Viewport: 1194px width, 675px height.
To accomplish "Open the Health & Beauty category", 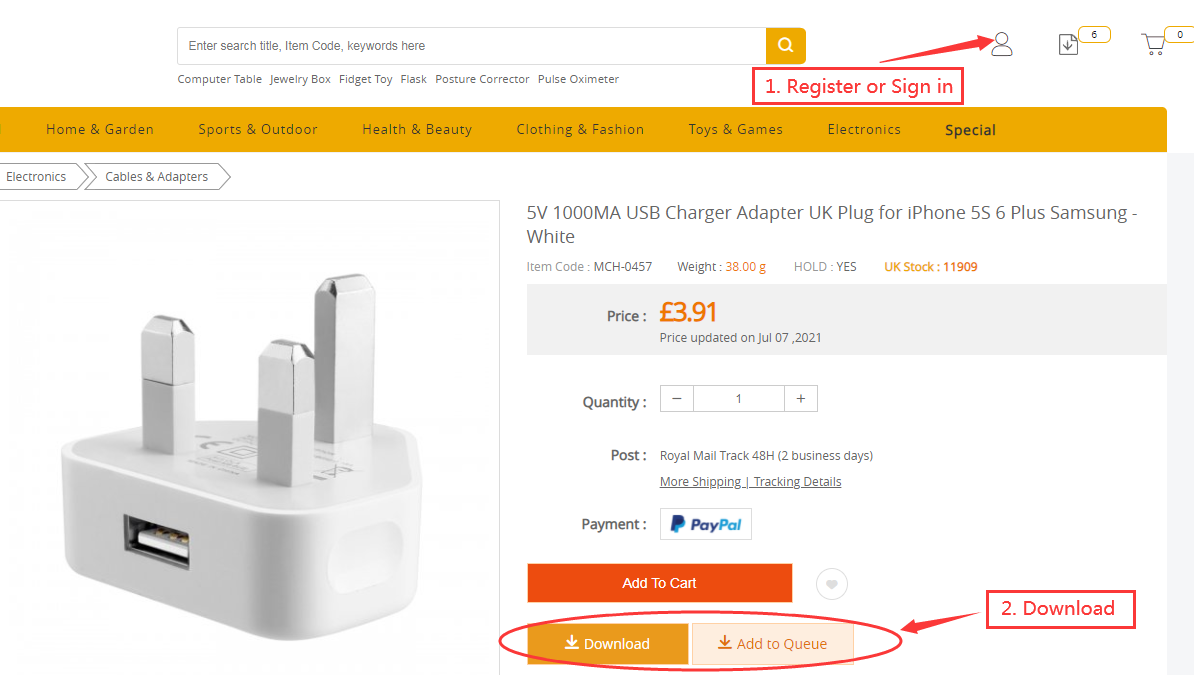I will (x=417, y=129).
